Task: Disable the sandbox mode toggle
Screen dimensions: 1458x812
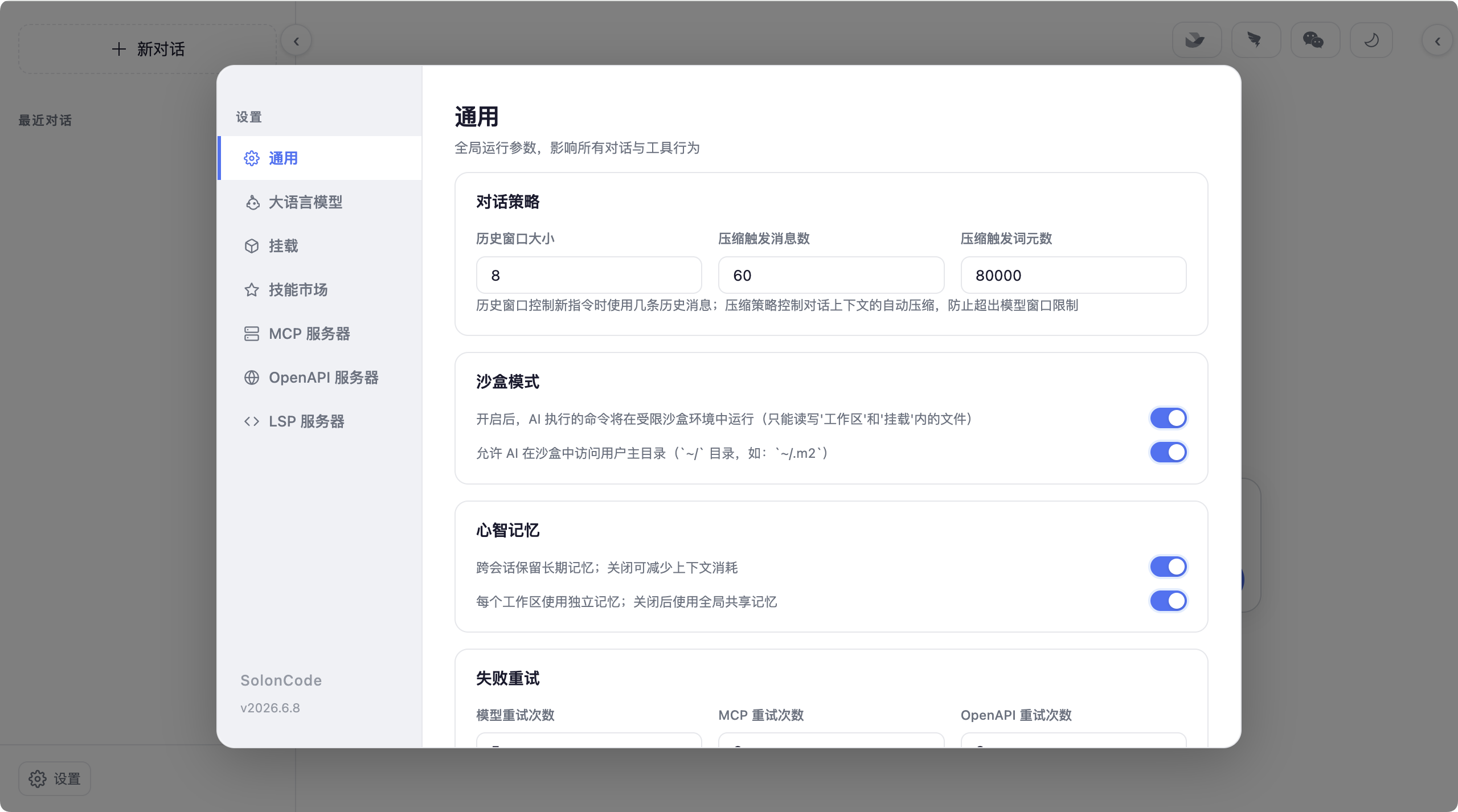Action: coord(1168,419)
